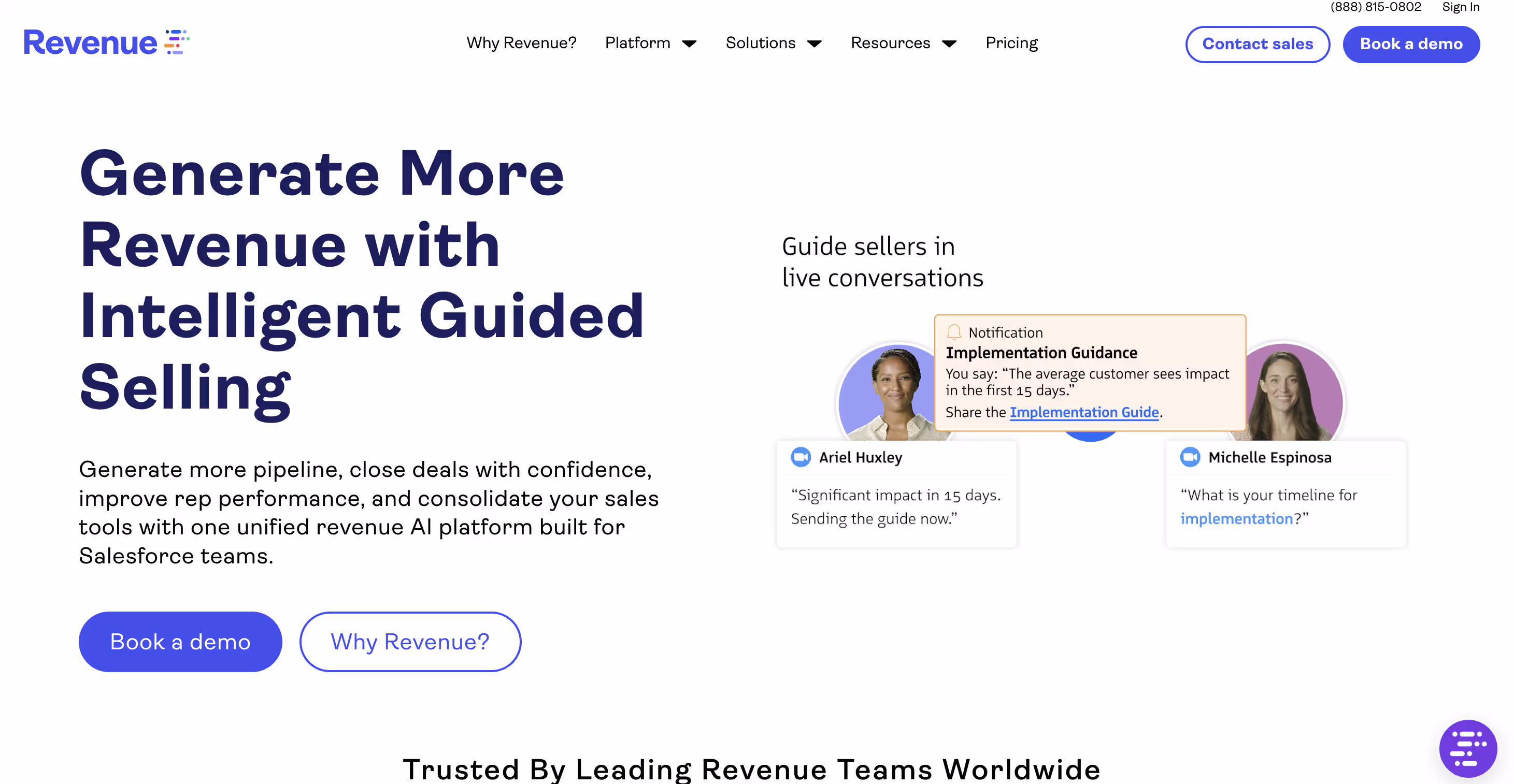Image resolution: width=1514 pixels, height=784 pixels.
Task: Click the phone number (888) 815-0802
Action: pos(1376,7)
